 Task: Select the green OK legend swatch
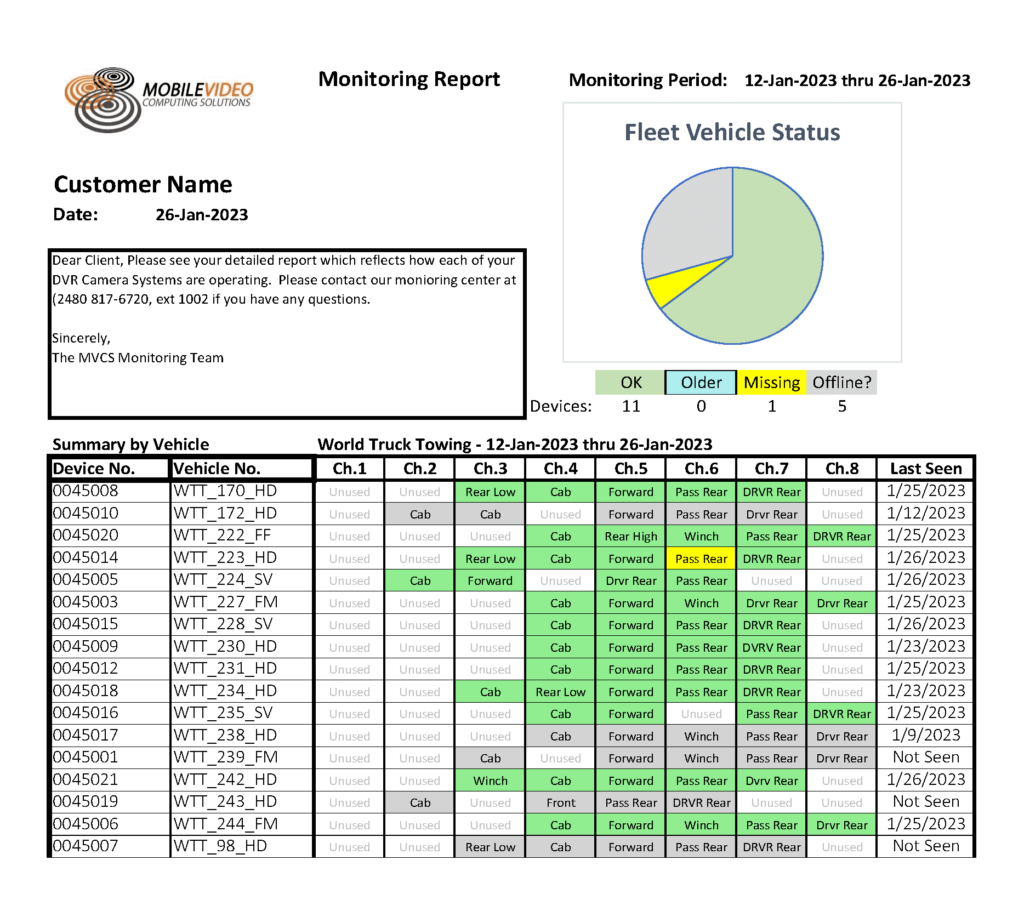pos(630,382)
